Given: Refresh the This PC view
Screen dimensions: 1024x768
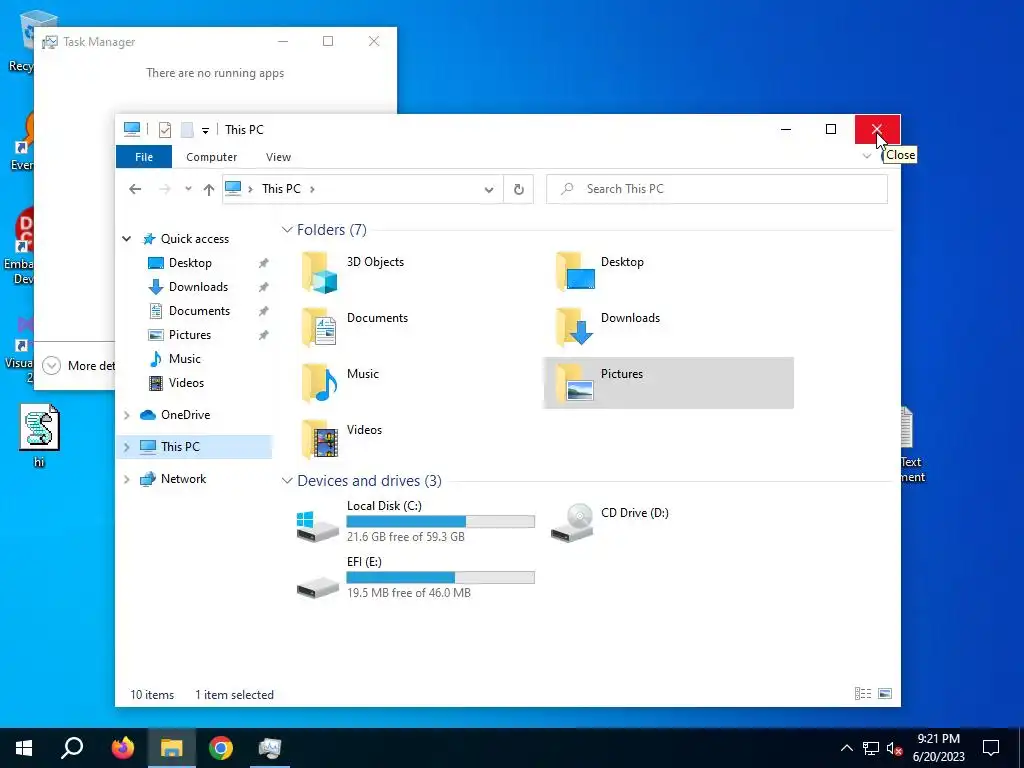Looking at the screenshot, I should pyautogui.click(x=519, y=189).
